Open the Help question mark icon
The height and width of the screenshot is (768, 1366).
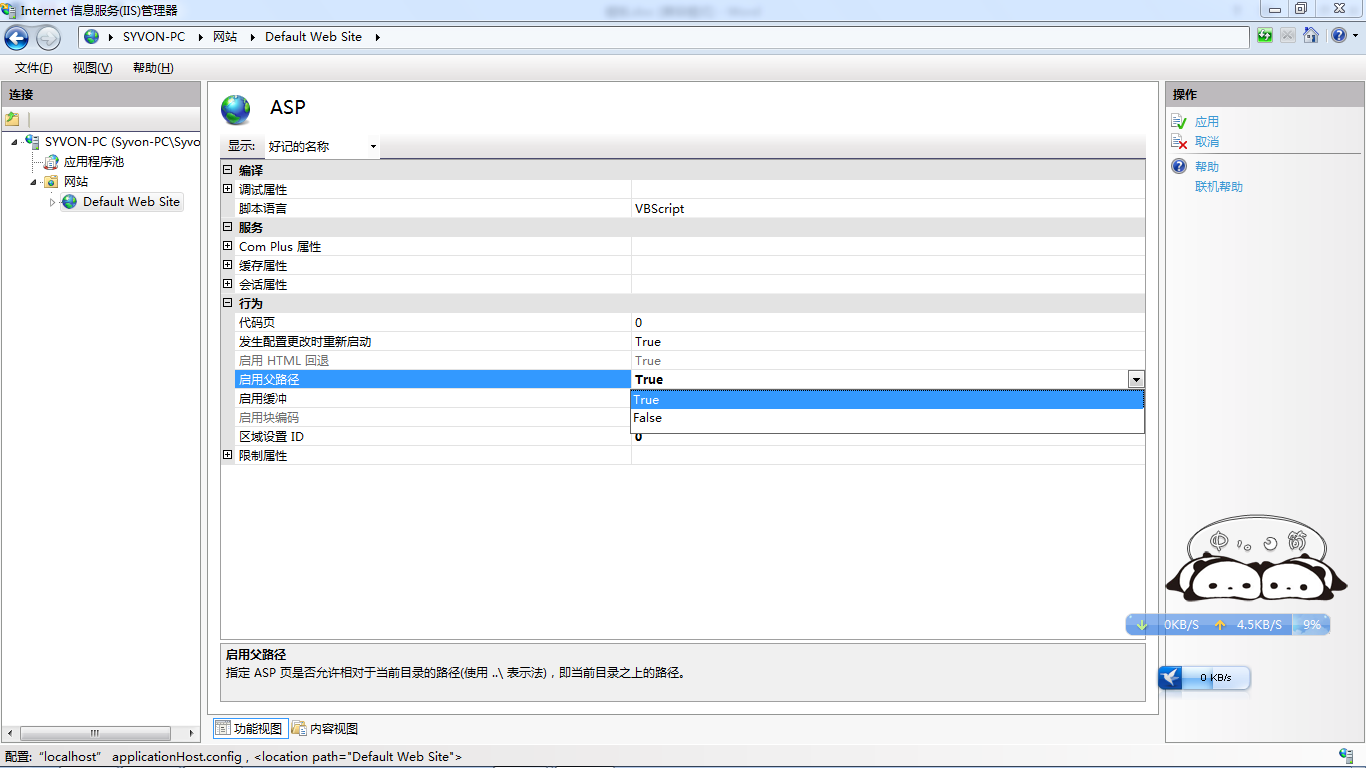[x=1338, y=36]
